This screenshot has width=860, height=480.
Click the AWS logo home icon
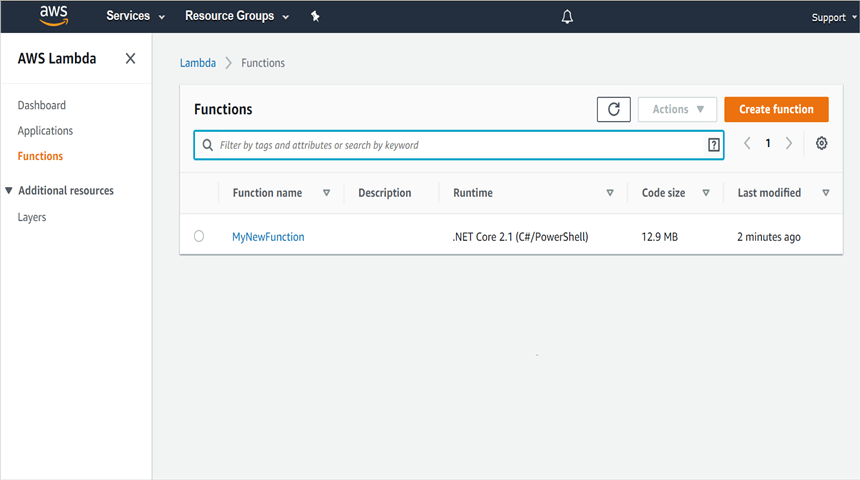tap(53, 15)
